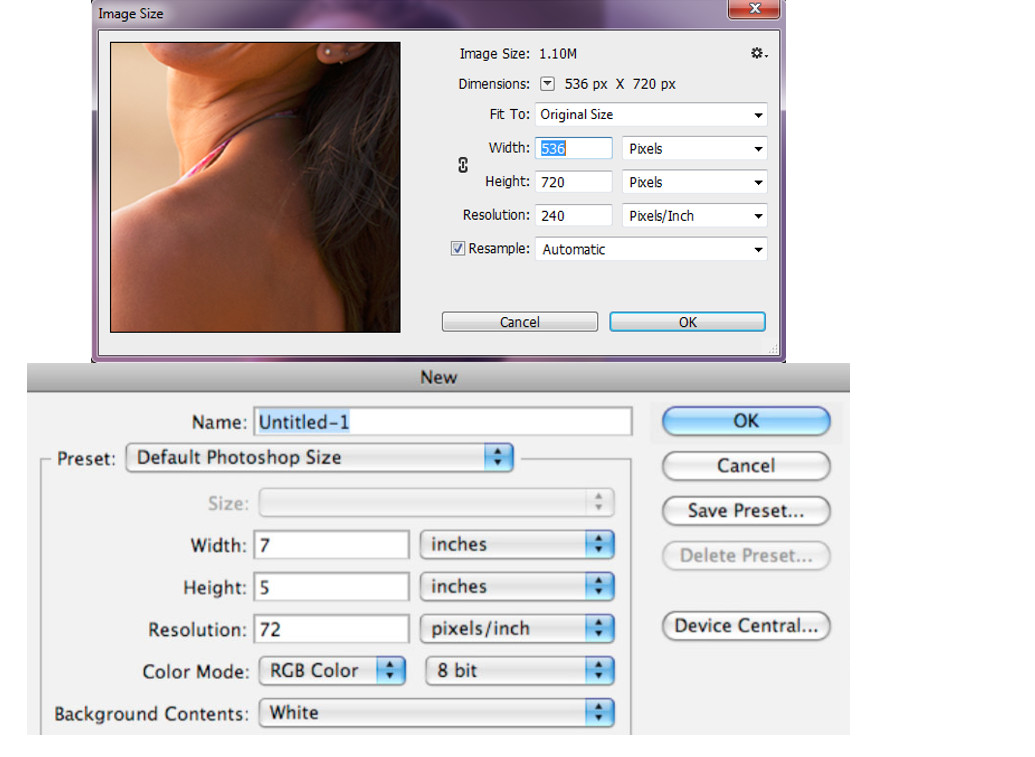Open the Fit To Original Size dropdown
Screen dimensions: 1035x757
[x=651, y=114]
